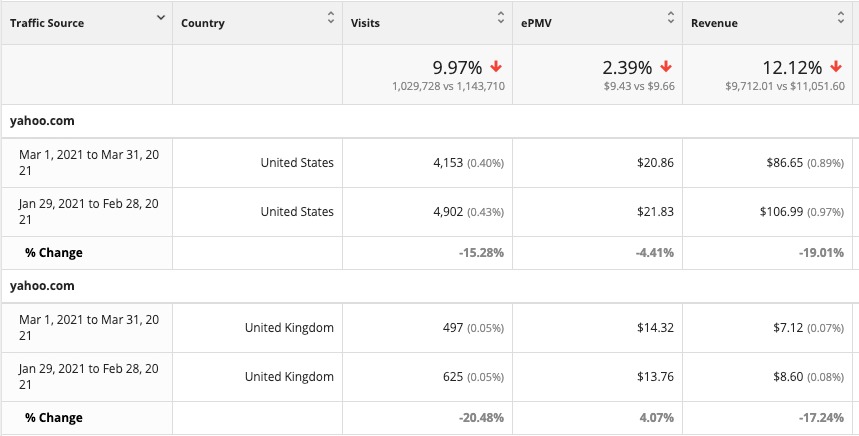Click the Revenue column header text

click(x=714, y=23)
